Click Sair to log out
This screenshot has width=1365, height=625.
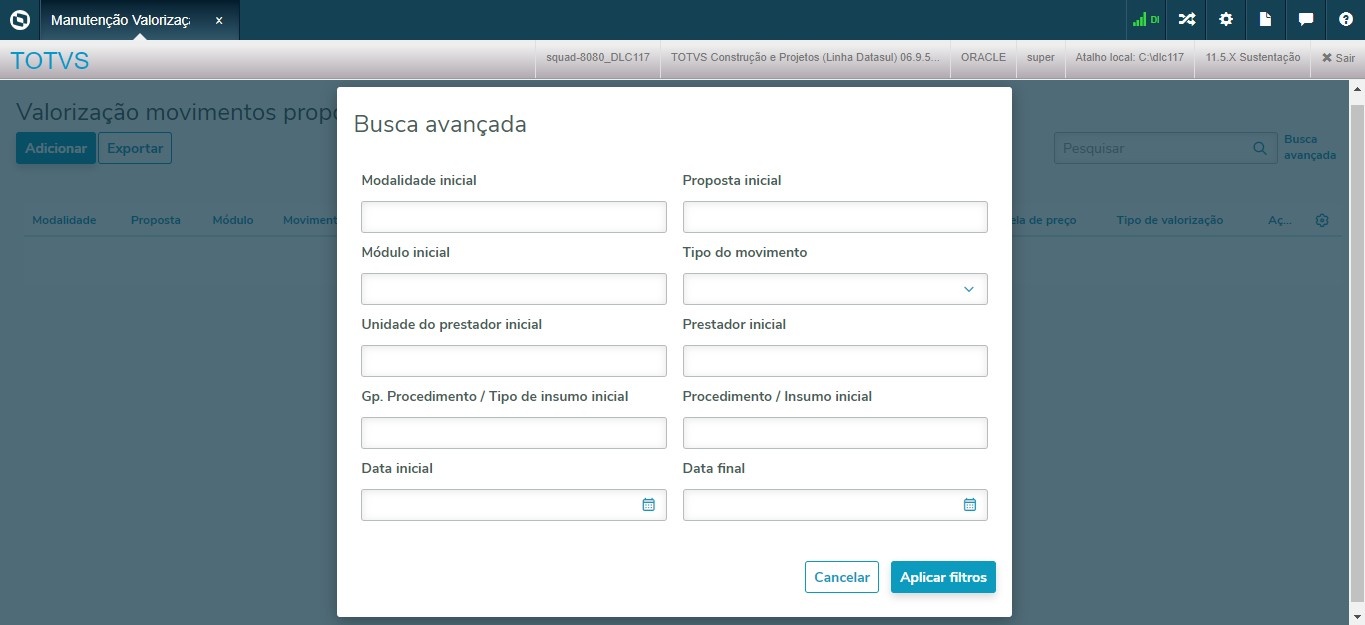tap(1338, 58)
